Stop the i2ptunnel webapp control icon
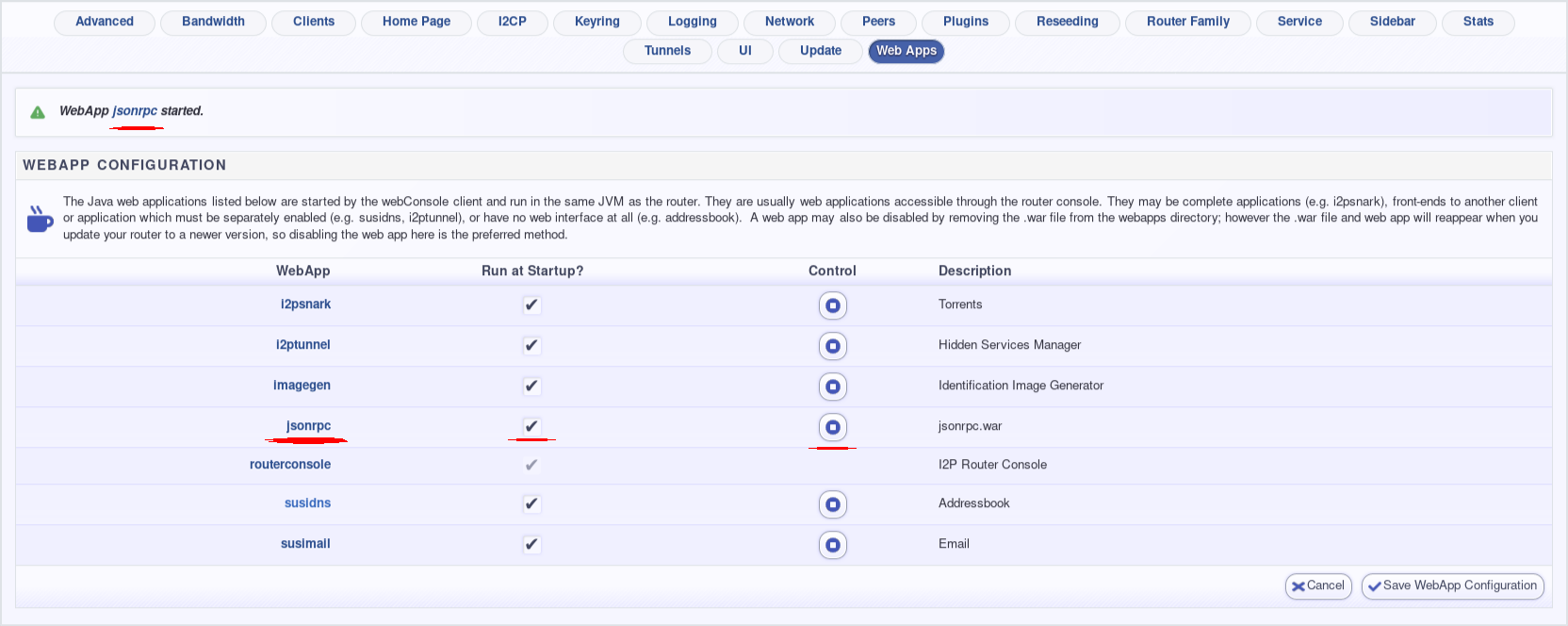The image size is (1568, 626). click(833, 346)
